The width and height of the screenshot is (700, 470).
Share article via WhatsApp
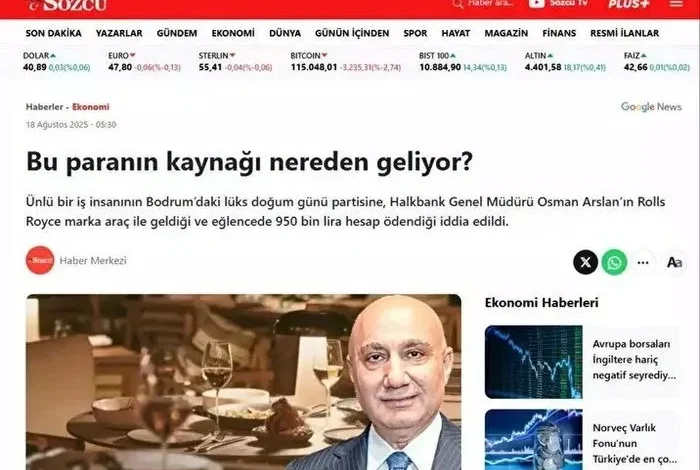coord(614,262)
